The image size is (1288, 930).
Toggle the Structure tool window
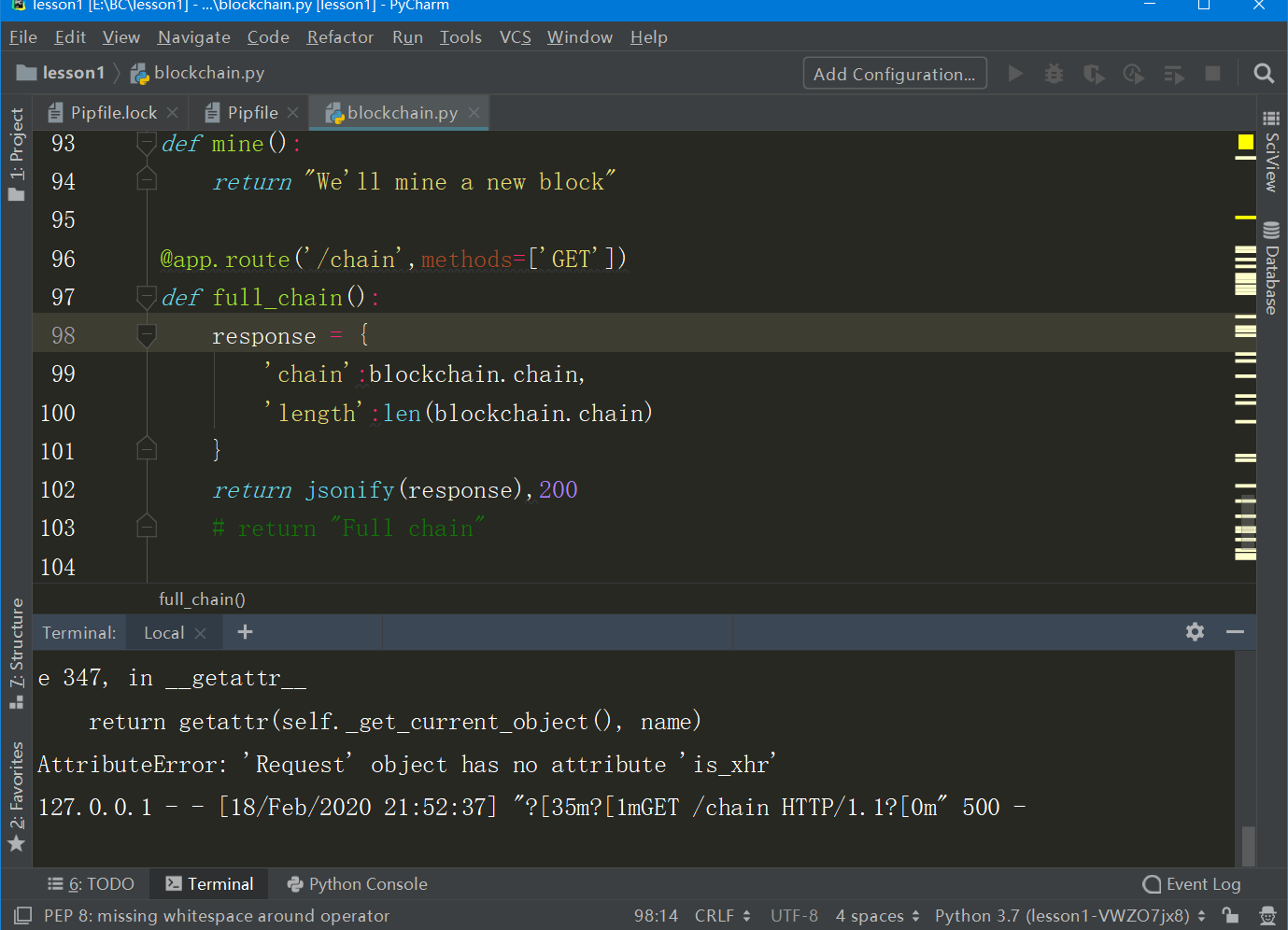[x=17, y=654]
